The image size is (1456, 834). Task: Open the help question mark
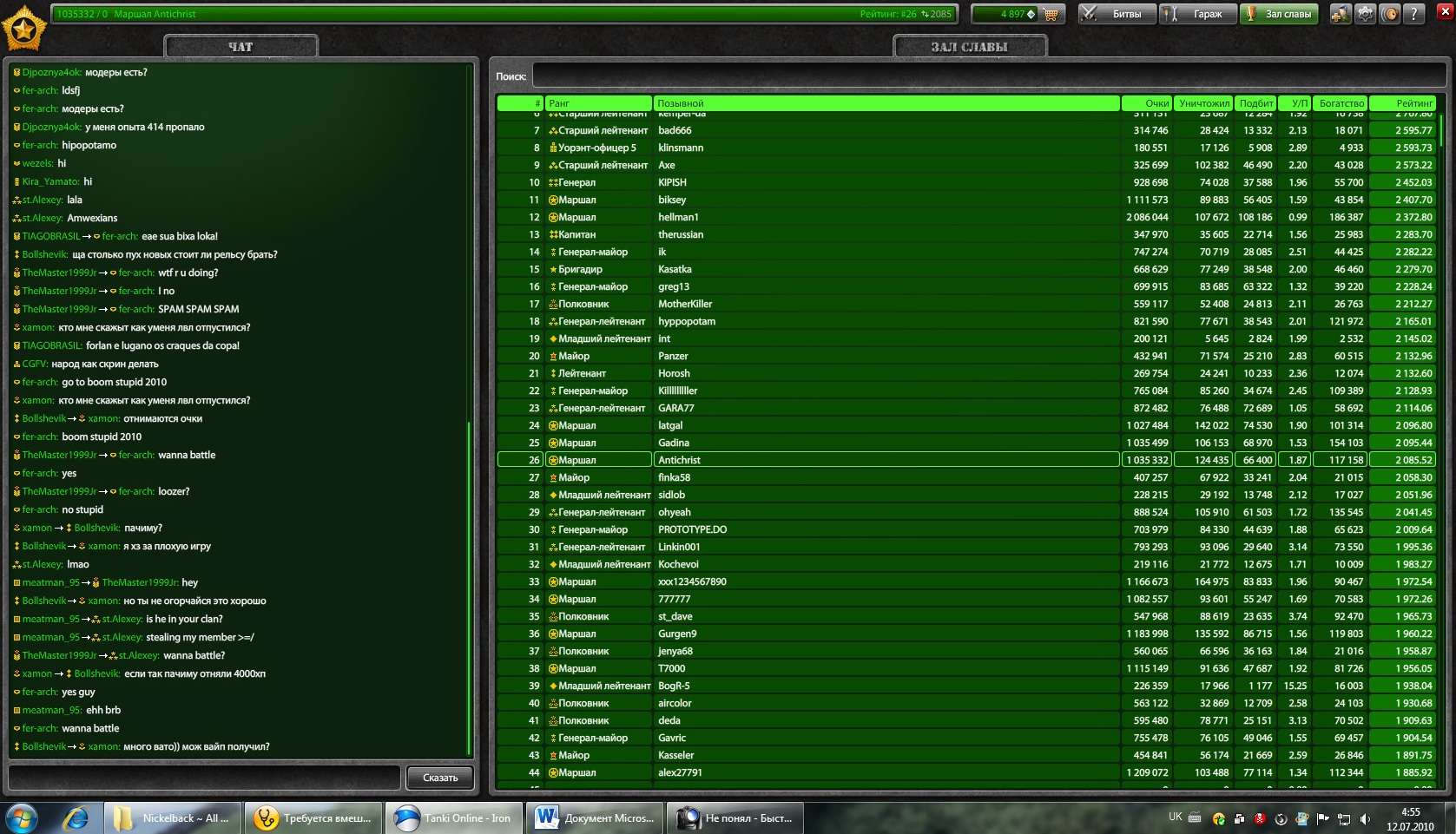click(1414, 14)
